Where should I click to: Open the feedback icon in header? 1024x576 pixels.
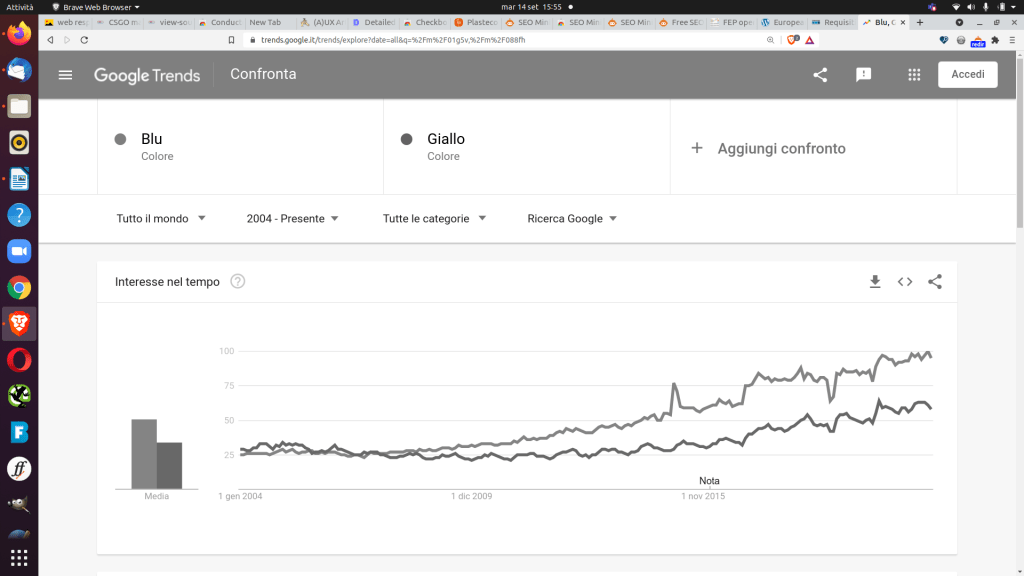[x=864, y=75]
